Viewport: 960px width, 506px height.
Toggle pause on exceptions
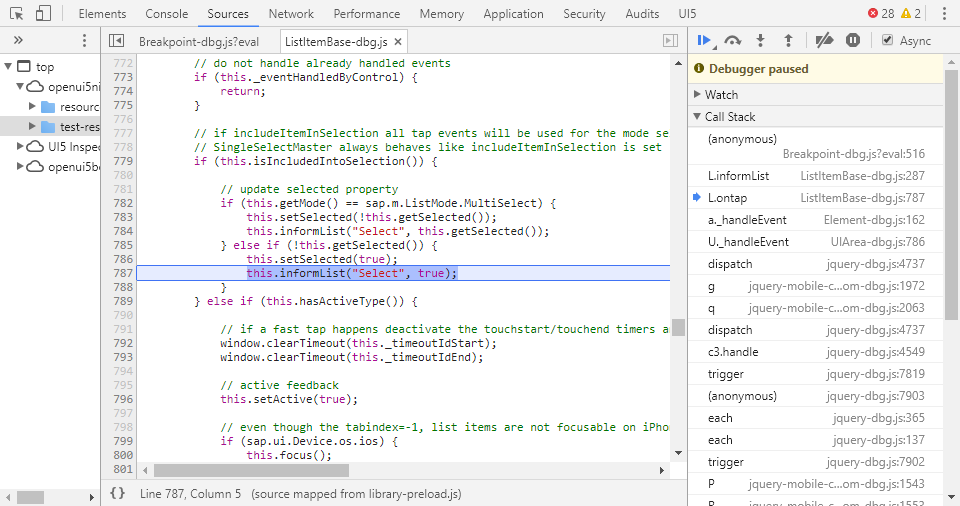[853, 40]
